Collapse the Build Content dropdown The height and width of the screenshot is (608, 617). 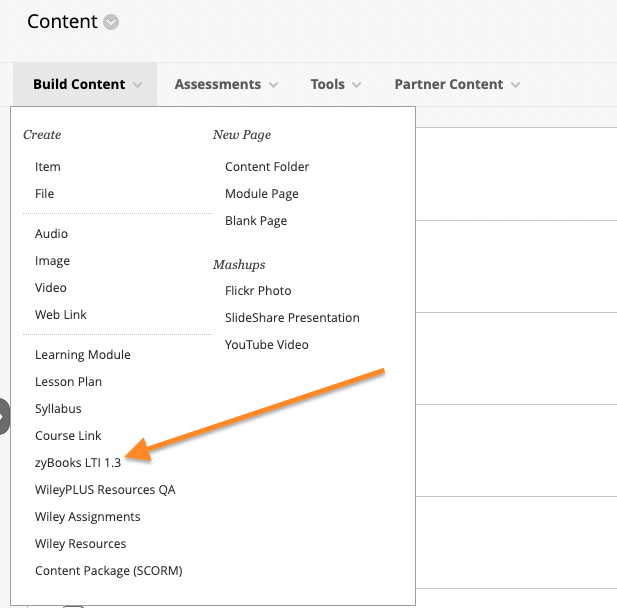(85, 84)
